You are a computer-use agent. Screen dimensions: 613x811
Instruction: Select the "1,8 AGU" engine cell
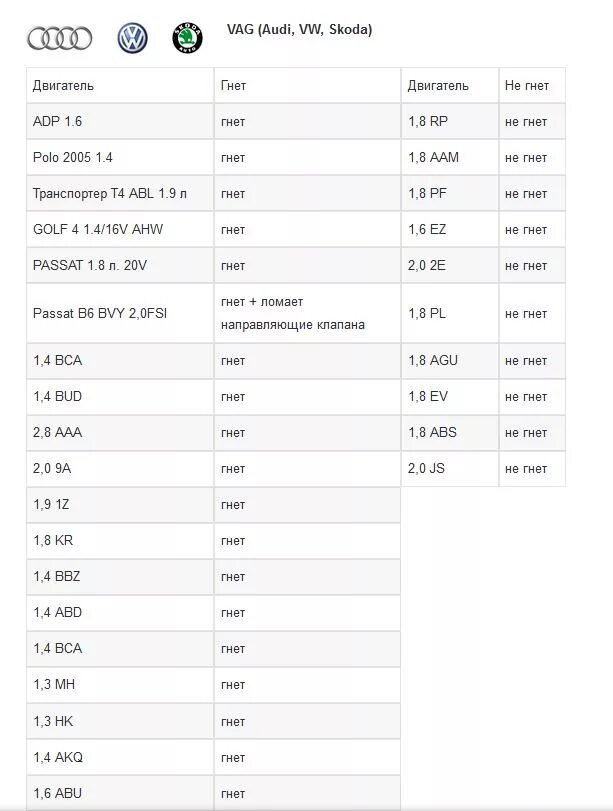433,361
